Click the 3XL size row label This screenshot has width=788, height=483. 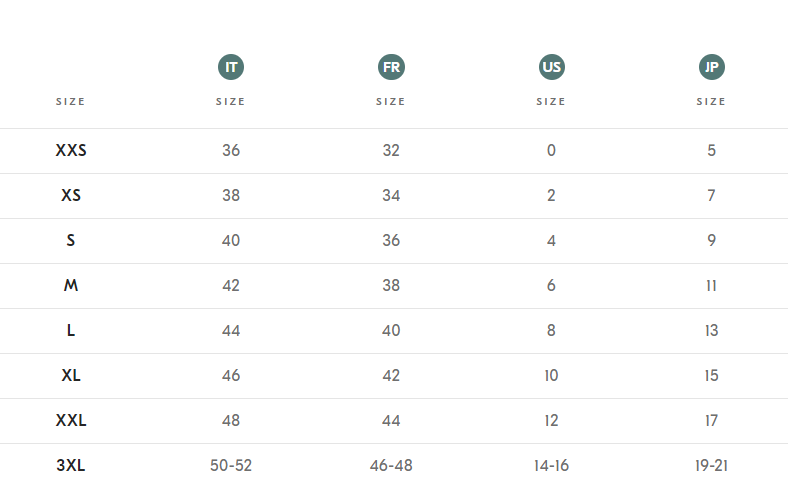point(71,466)
